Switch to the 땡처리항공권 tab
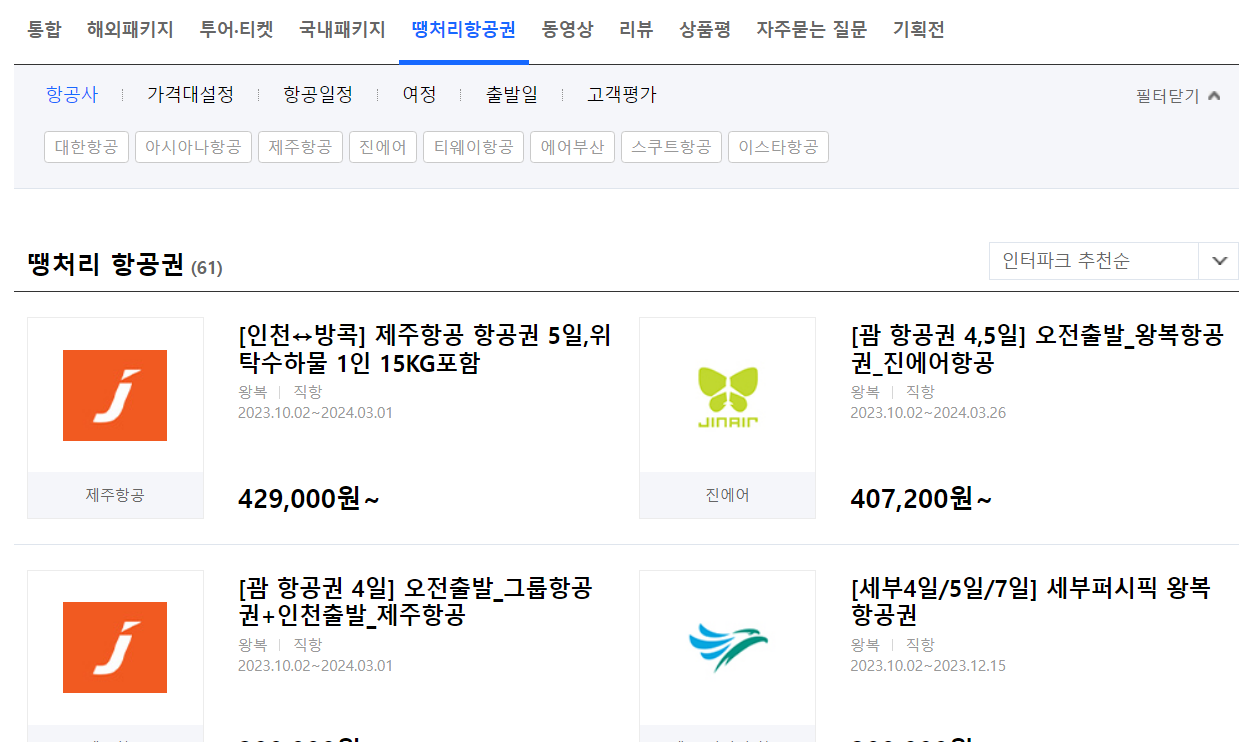1257x742 pixels. pyautogui.click(x=463, y=30)
